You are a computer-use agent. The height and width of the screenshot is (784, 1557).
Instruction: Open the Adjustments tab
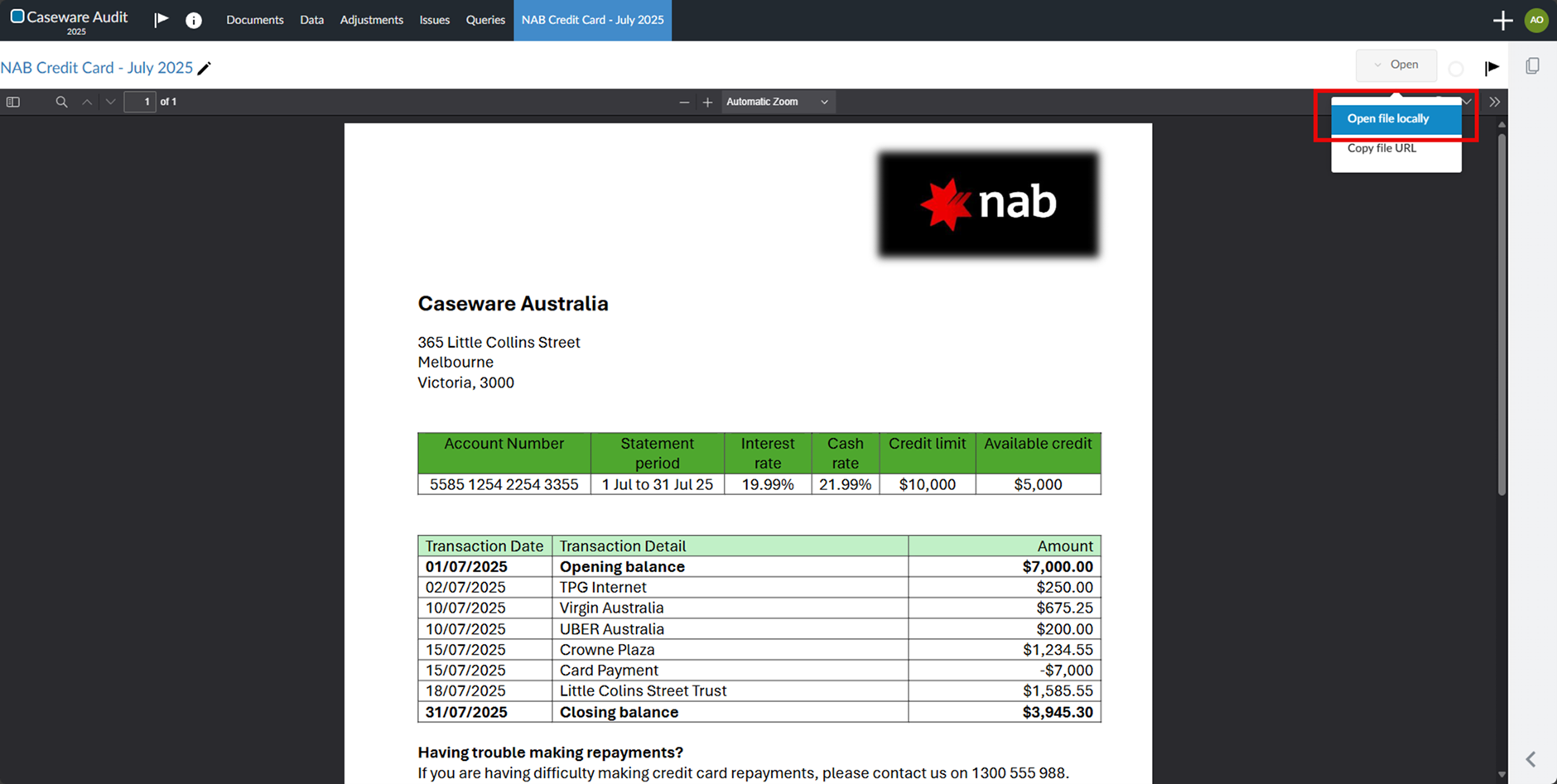click(x=372, y=20)
